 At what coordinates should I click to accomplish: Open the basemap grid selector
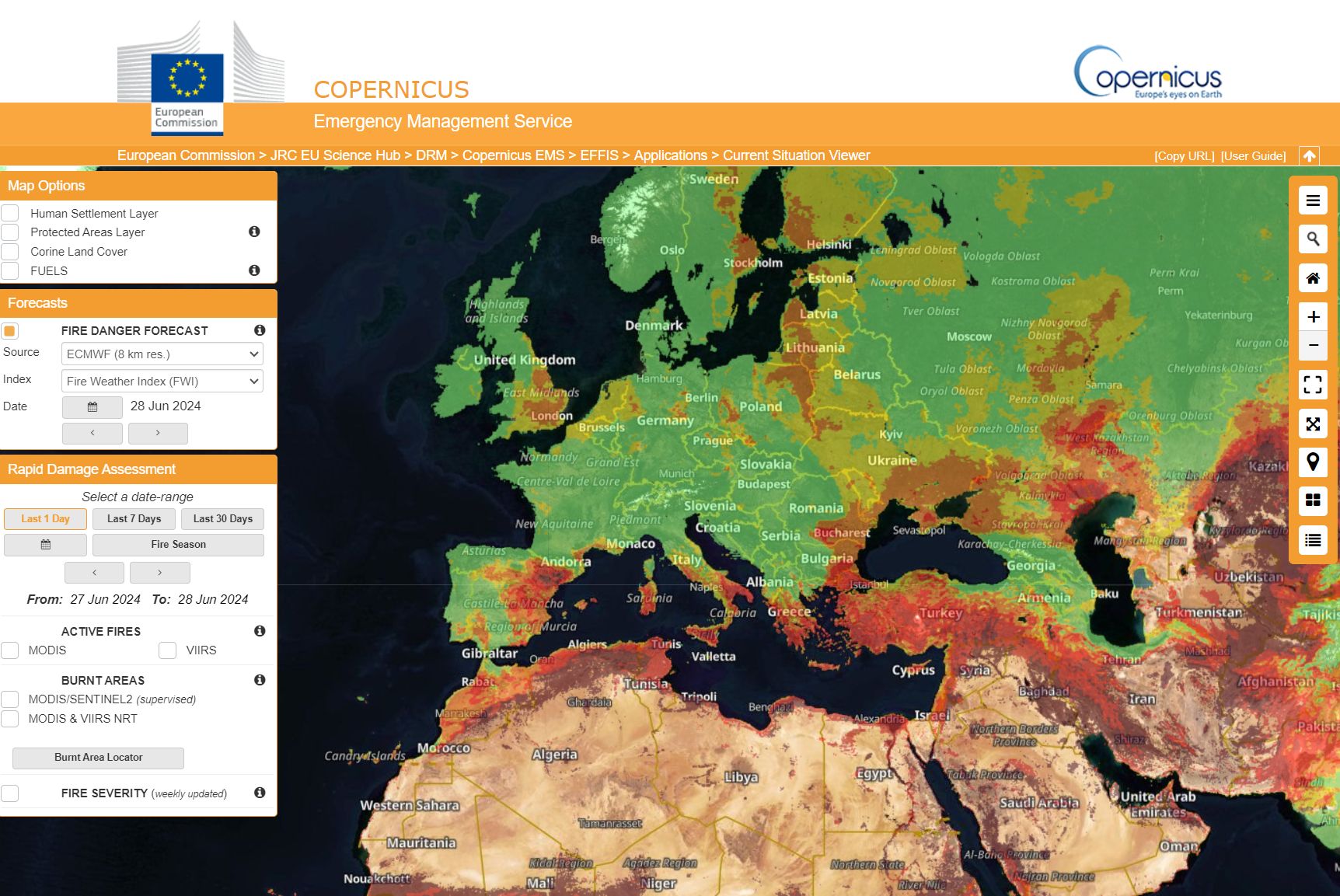click(1313, 501)
